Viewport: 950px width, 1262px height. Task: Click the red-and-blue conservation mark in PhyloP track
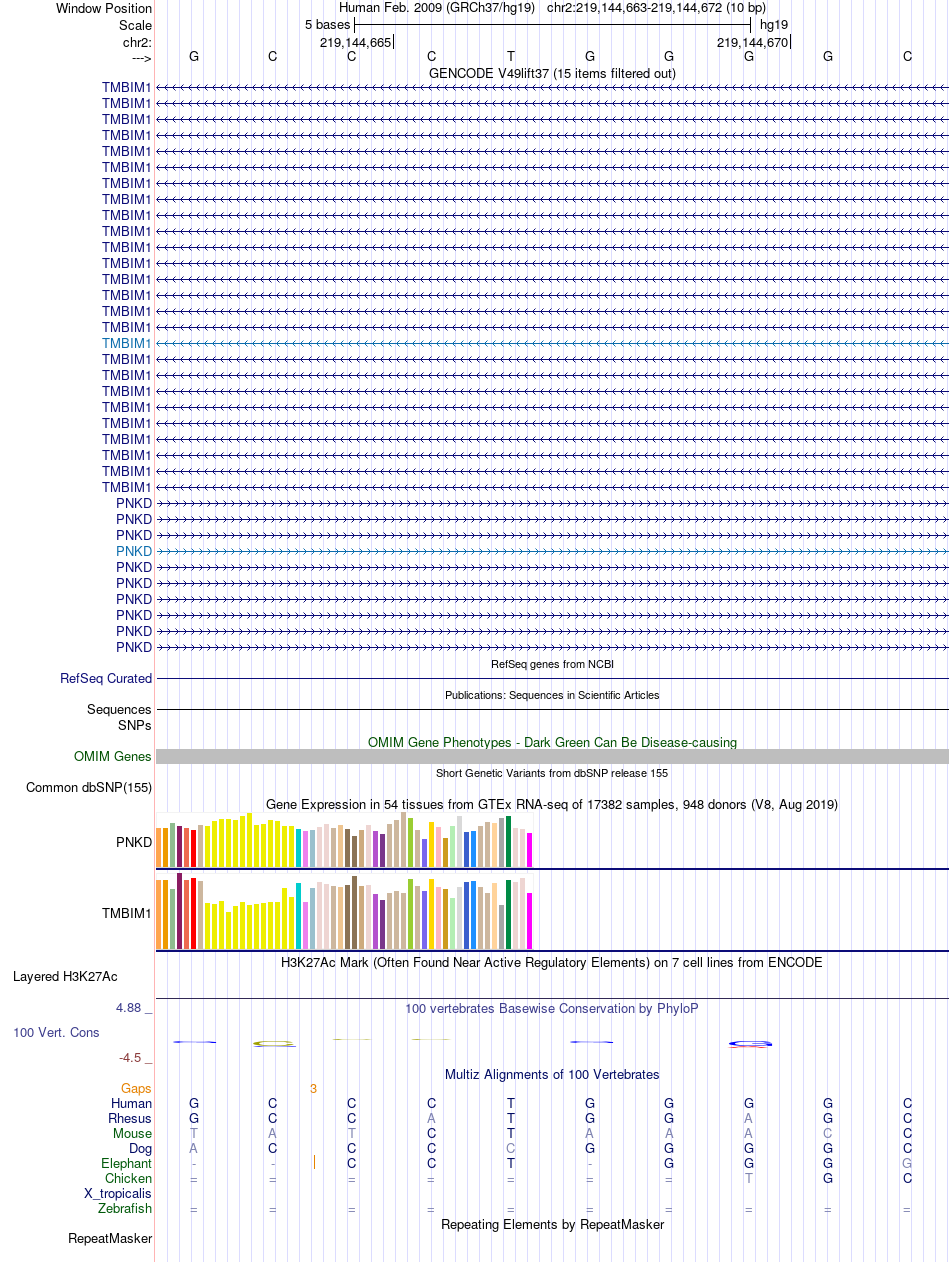pyautogui.click(x=750, y=1044)
